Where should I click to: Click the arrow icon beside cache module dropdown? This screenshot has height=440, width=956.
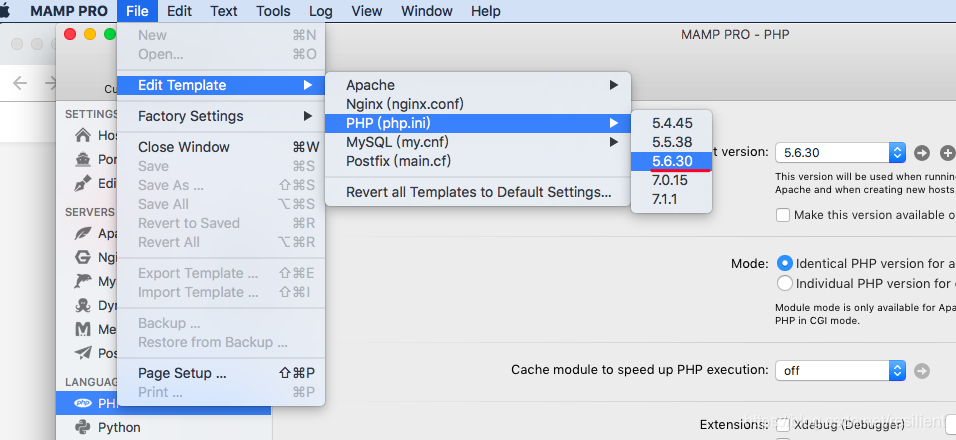click(x=922, y=370)
